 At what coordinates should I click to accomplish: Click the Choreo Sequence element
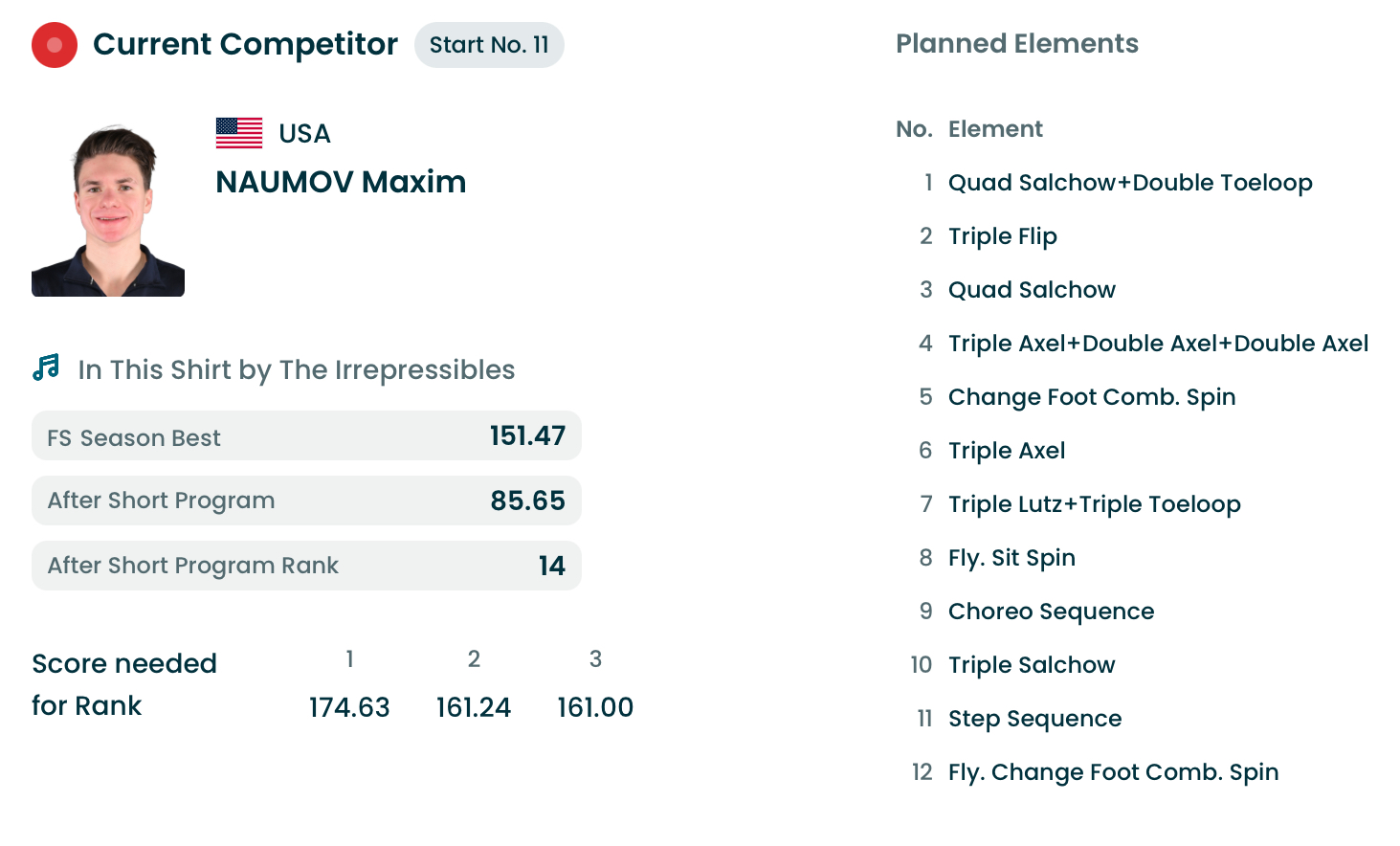point(1052,612)
